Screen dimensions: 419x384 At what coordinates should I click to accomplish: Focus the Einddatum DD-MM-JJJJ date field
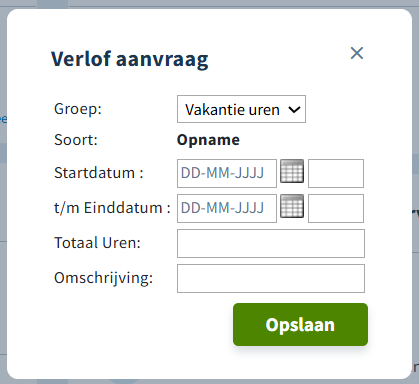pos(227,208)
